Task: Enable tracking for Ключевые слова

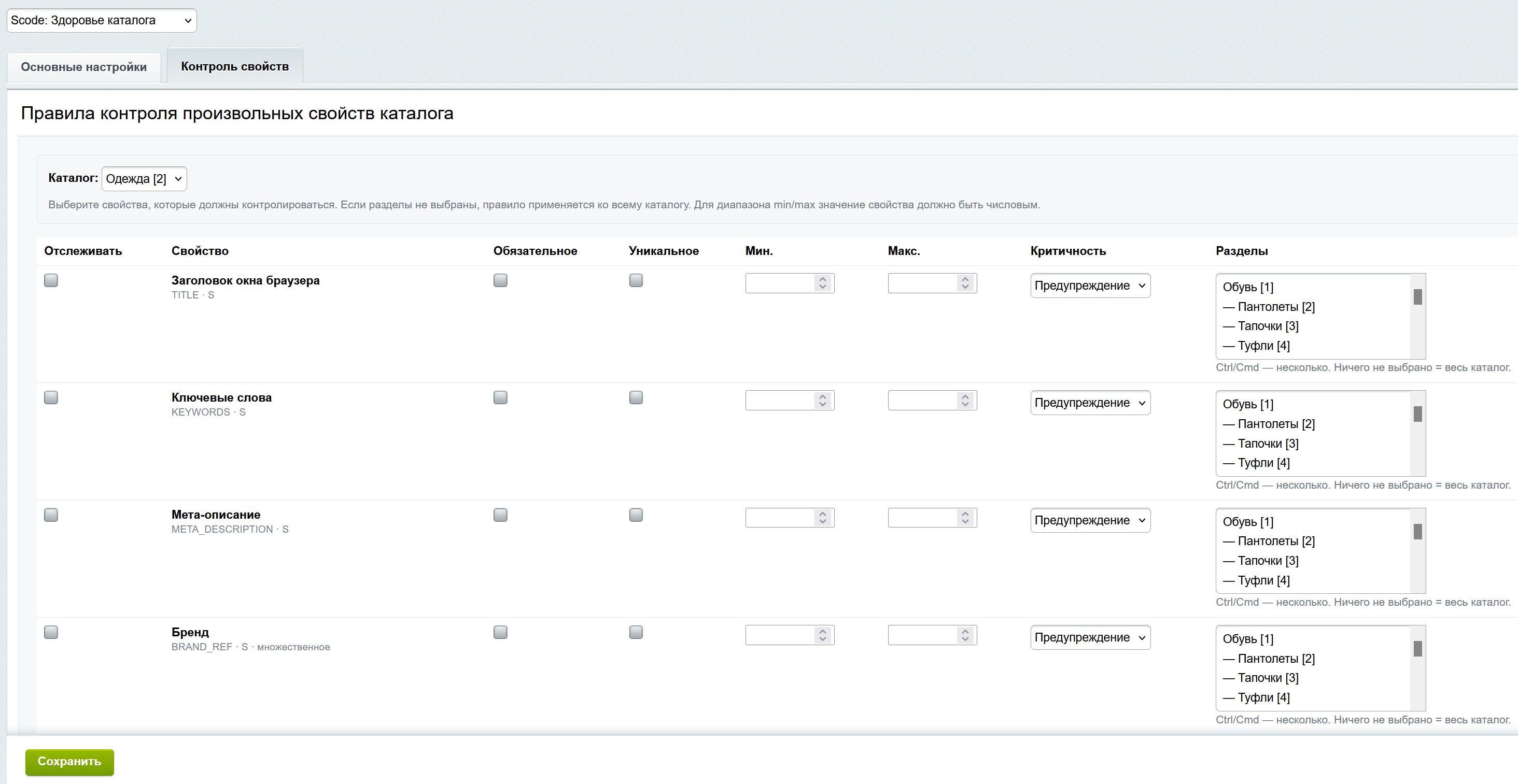Action: (x=51, y=397)
